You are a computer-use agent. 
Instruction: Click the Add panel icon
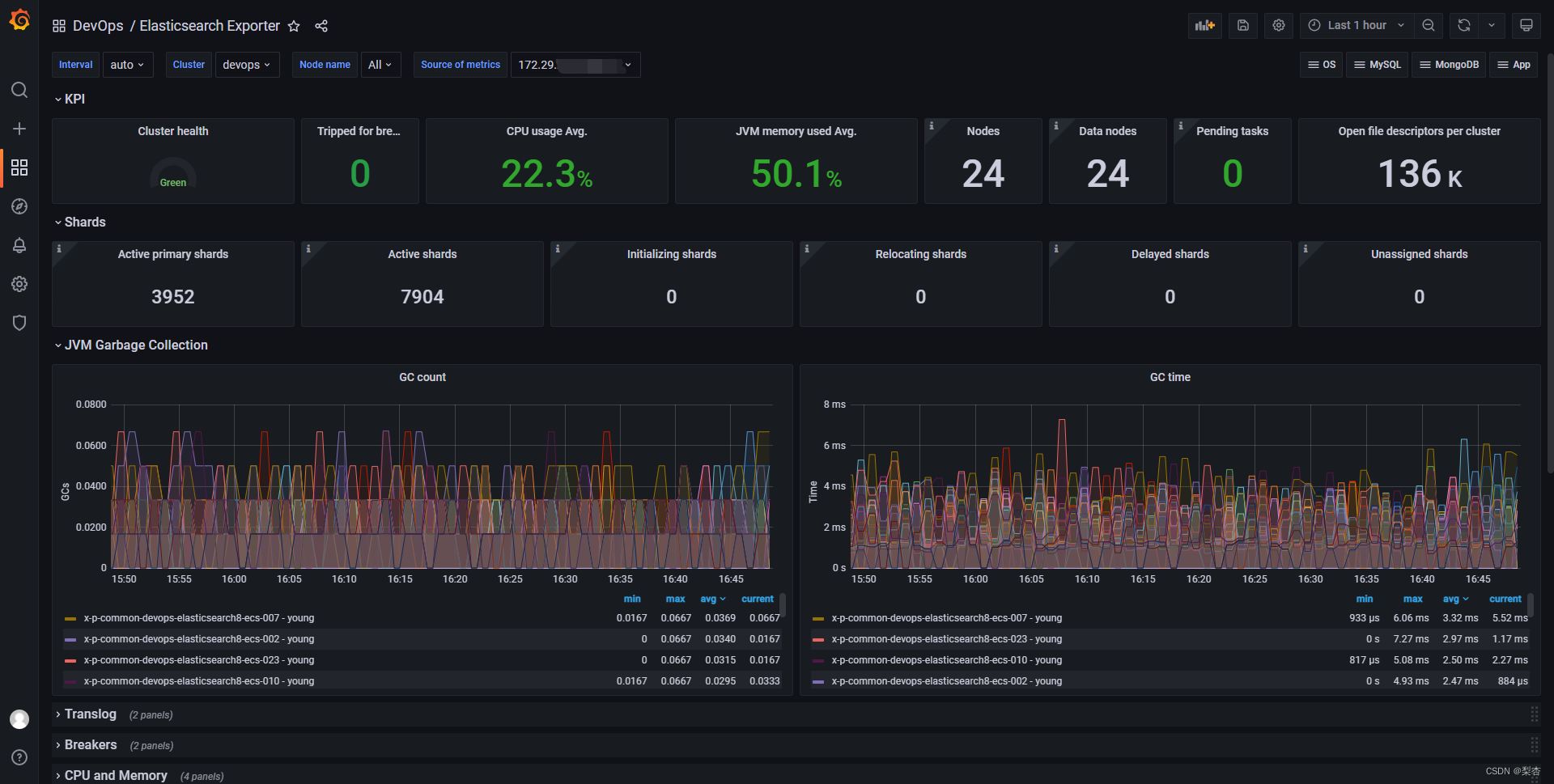point(1205,25)
